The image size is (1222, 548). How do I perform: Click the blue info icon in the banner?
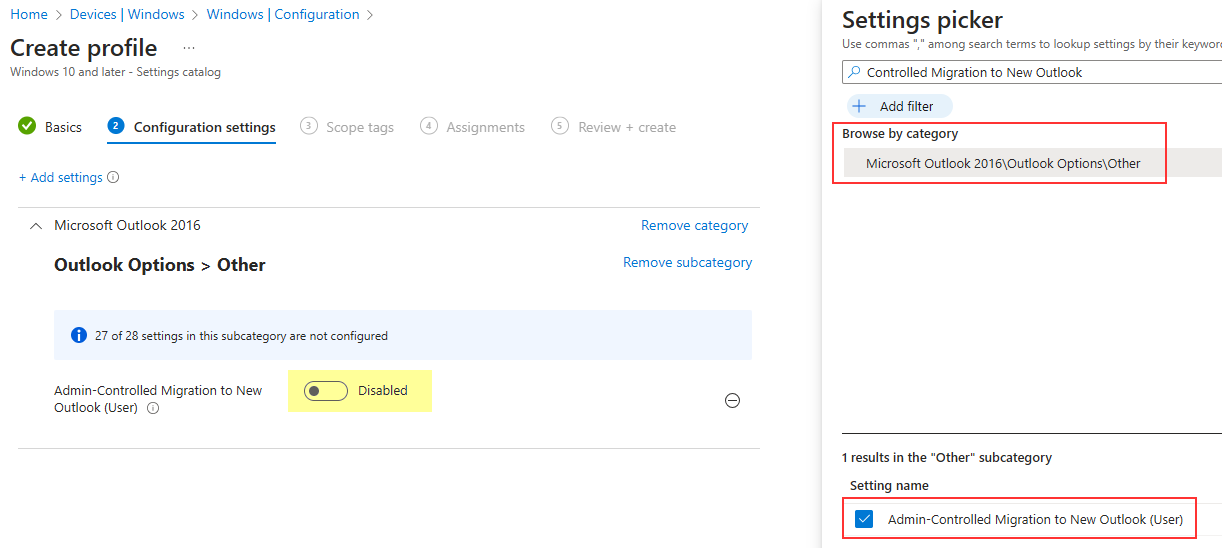[79, 336]
